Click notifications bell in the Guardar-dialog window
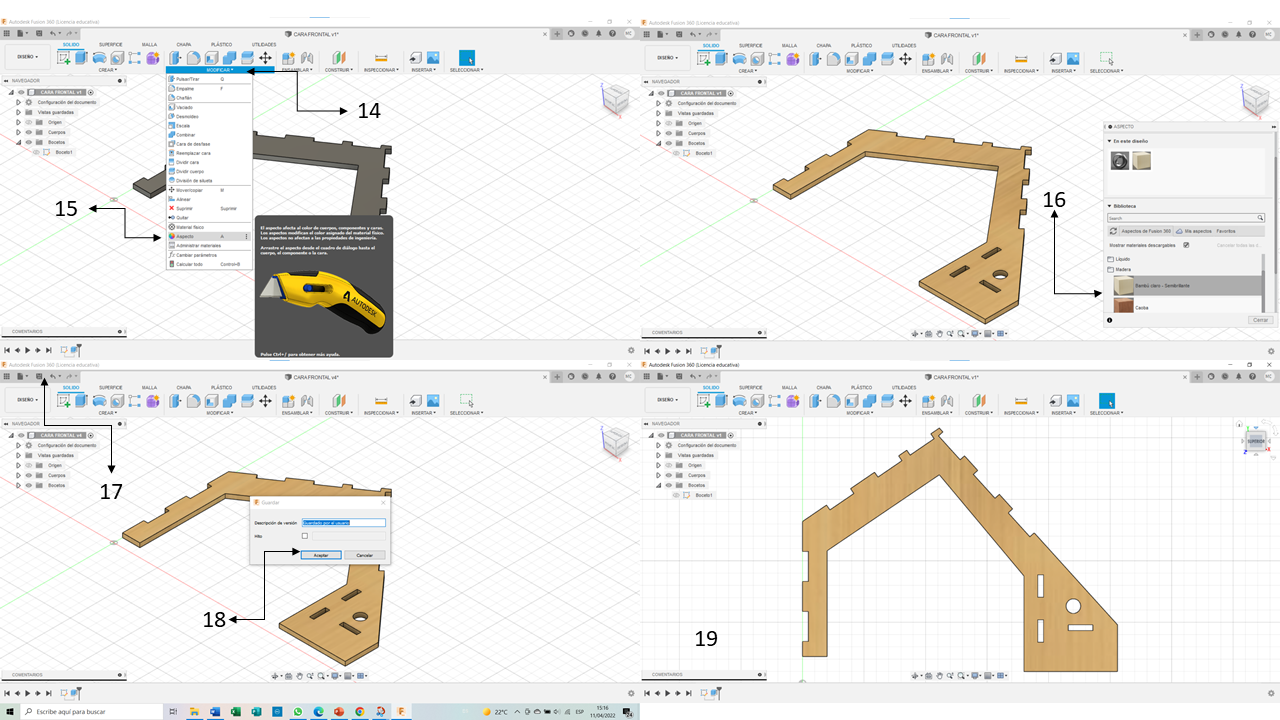The width and height of the screenshot is (1280, 720). (599, 377)
